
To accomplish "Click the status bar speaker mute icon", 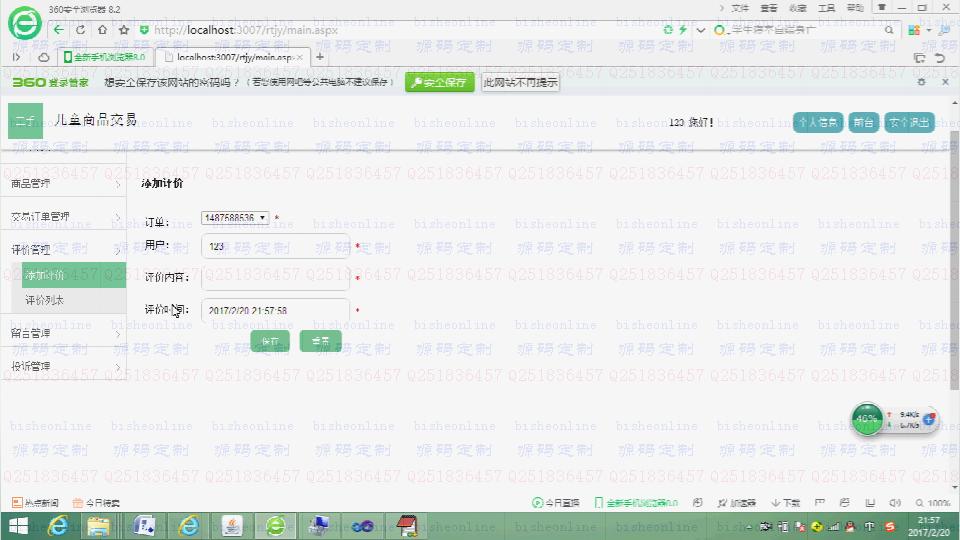I will (x=894, y=503).
